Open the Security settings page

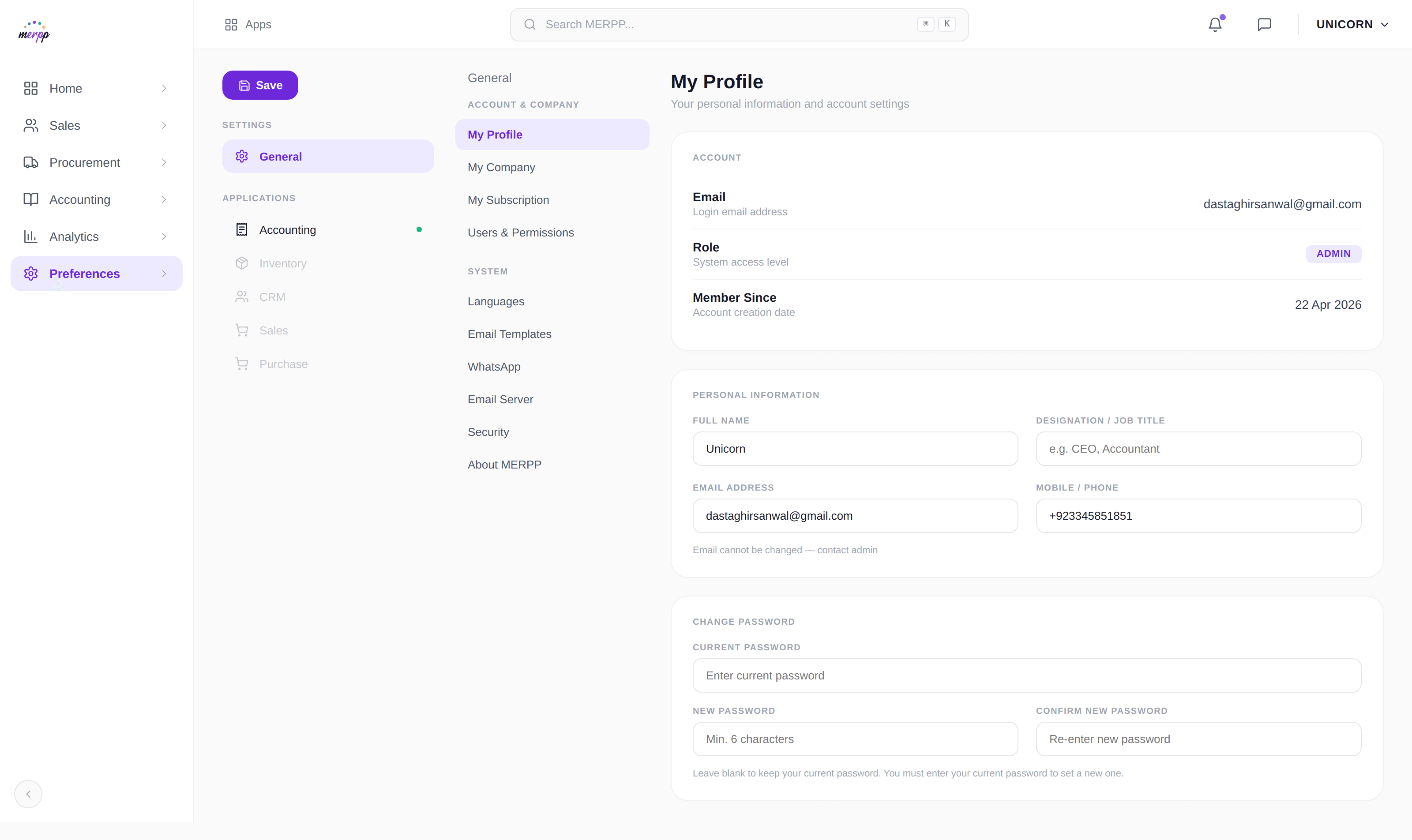coord(488,431)
